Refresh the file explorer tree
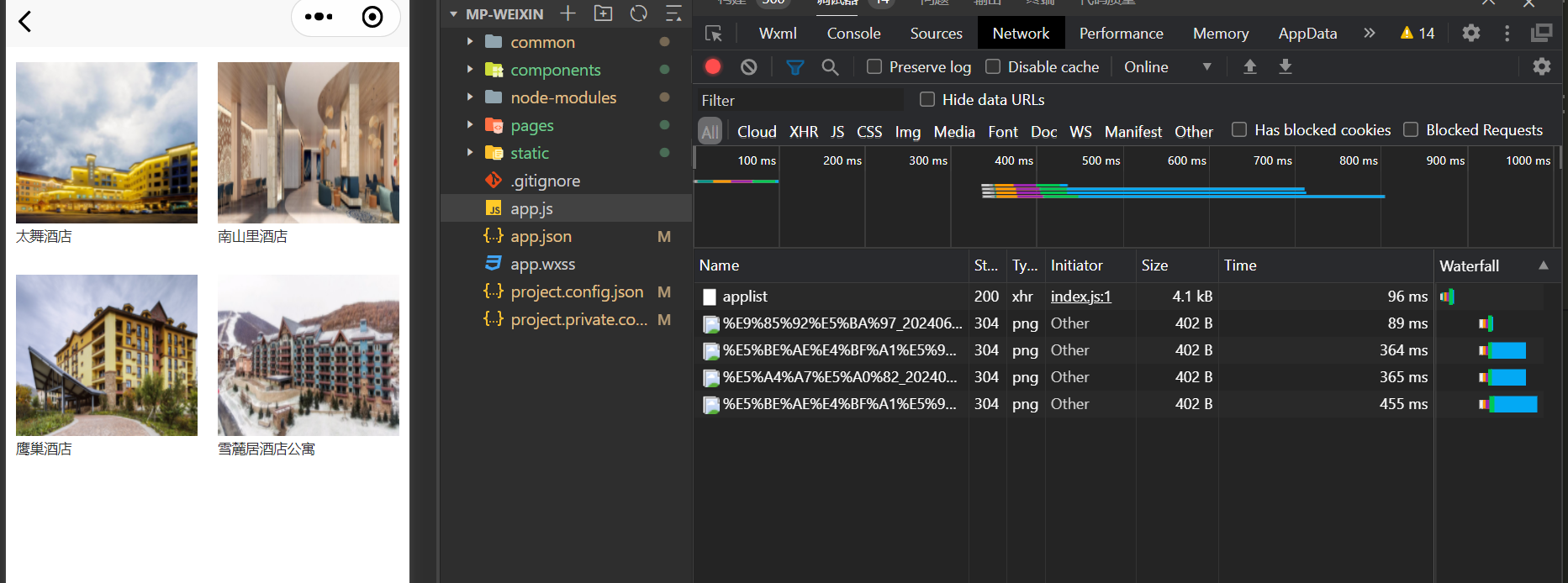Image resolution: width=1568 pixels, height=583 pixels. tap(639, 13)
